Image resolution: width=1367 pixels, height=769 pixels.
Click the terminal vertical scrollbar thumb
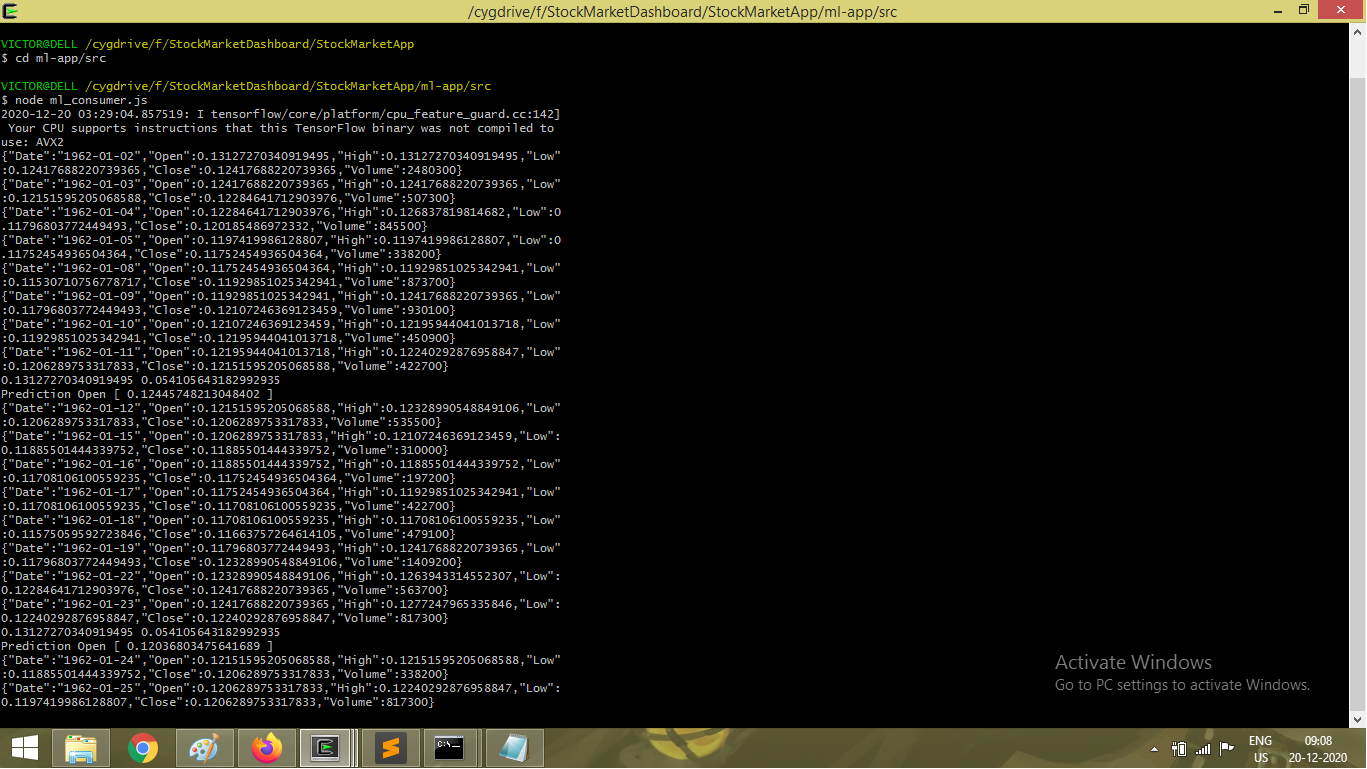pyautogui.click(x=1358, y=396)
